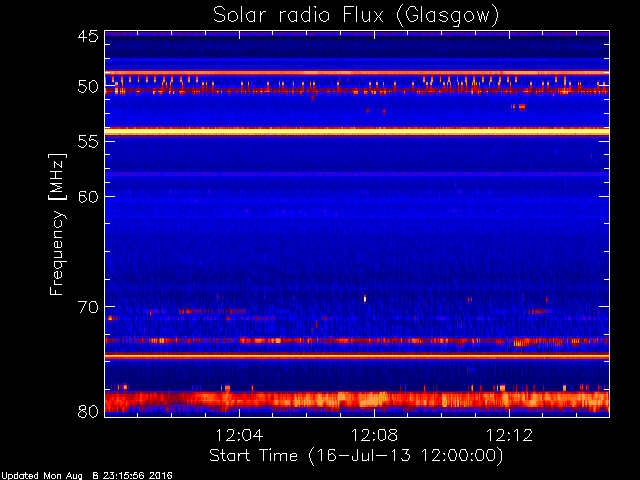Click the broad red emission band near 79 MHz

click(x=357, y=401)
